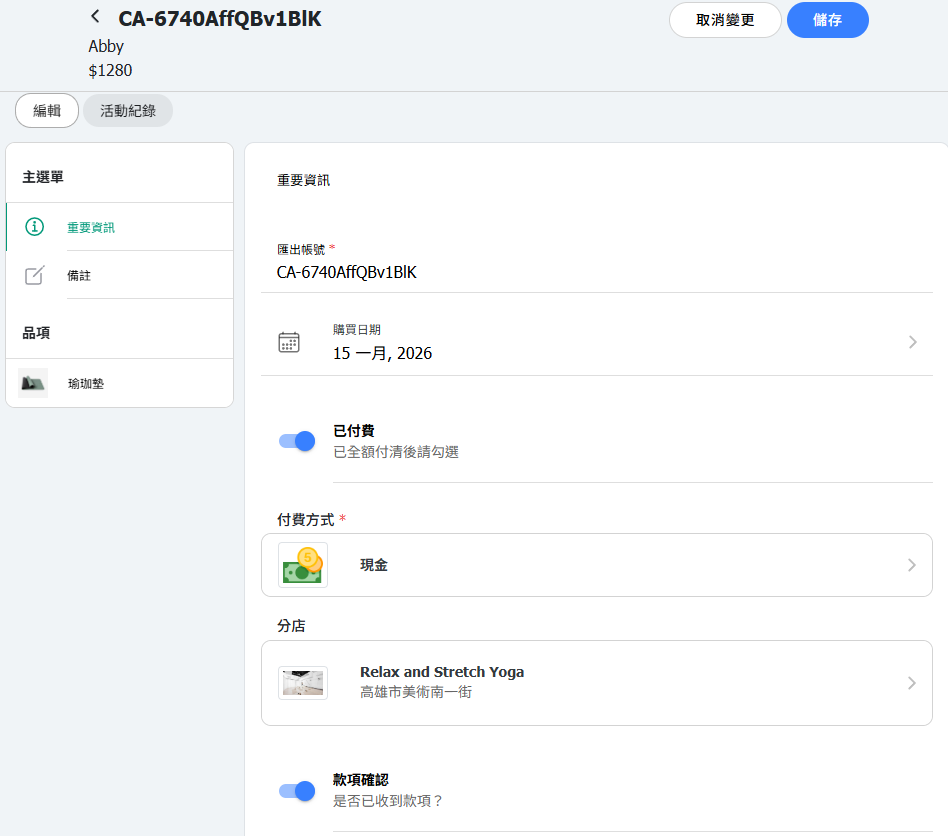Open the 瑜珈墊 item in sidebar

[86, 383]
